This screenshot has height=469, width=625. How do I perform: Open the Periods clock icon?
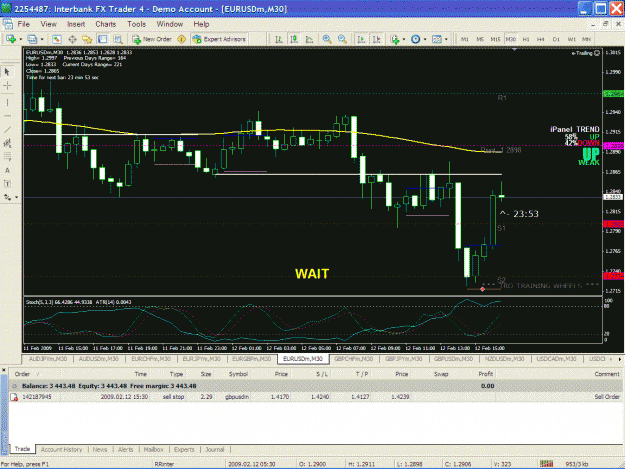click(x=416, y=39)
